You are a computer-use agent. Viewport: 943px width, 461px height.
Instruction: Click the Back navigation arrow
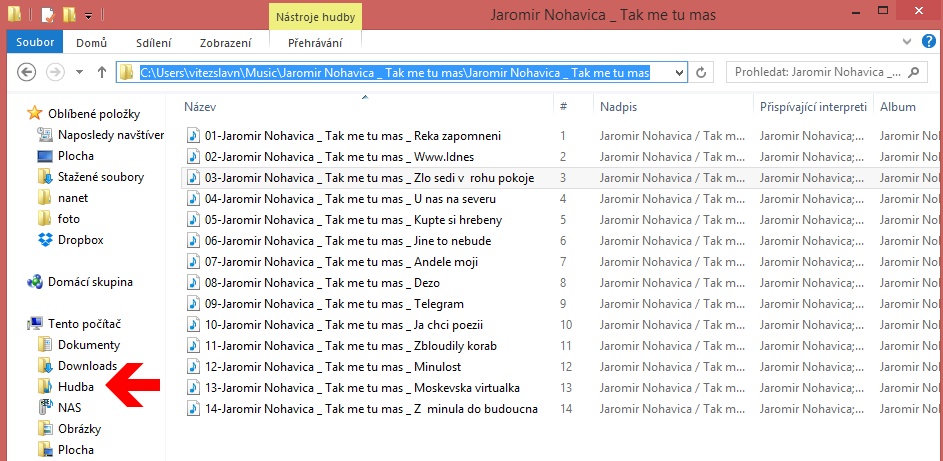[x=27, y=72]
